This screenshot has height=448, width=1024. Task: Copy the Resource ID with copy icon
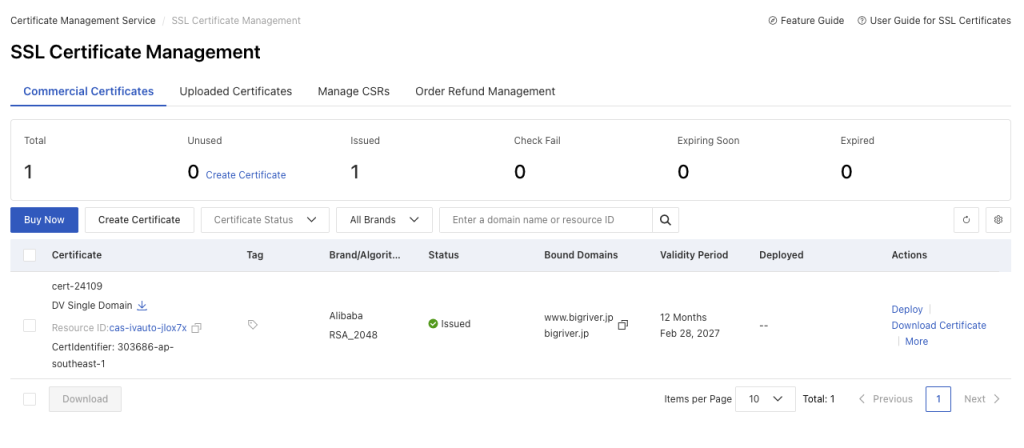(x=197, y=328)
